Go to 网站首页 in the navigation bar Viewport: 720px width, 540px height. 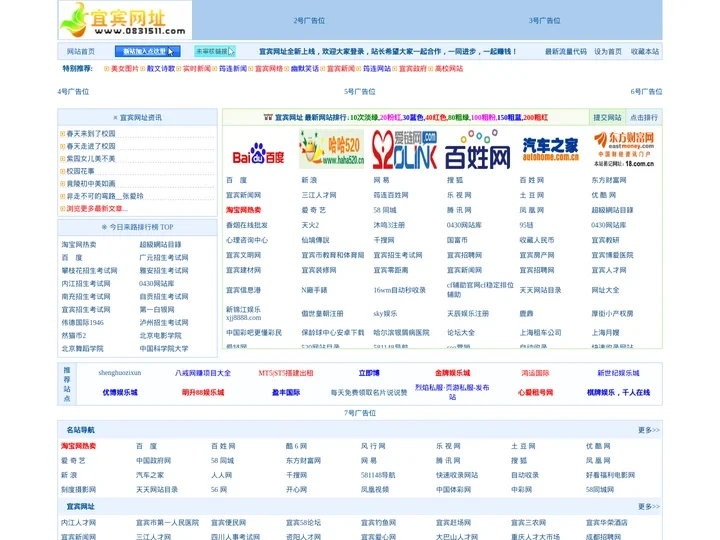81,51
